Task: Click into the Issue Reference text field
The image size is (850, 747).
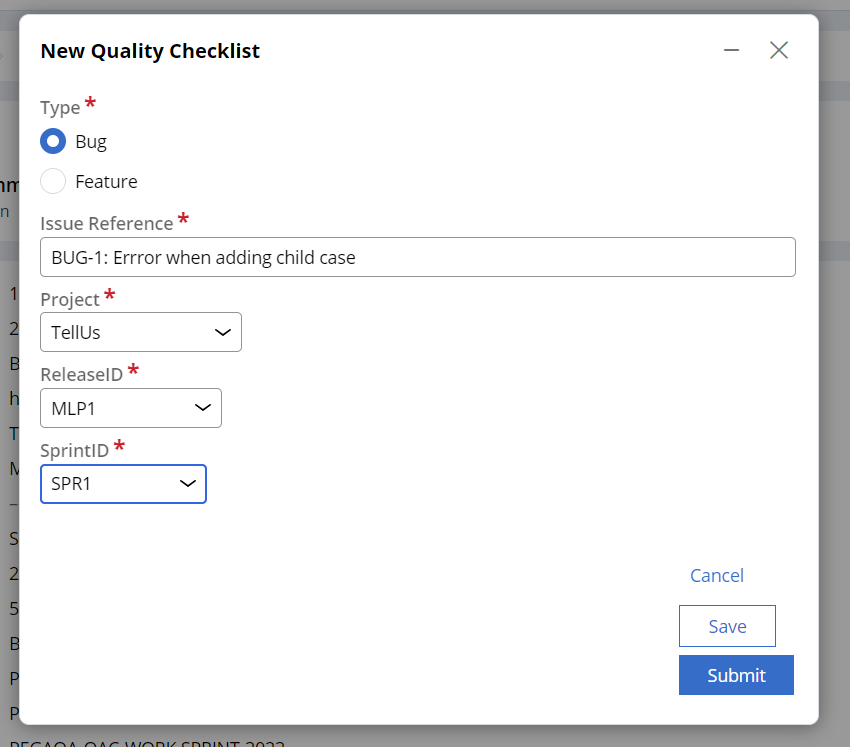Action: pos(418,257)
